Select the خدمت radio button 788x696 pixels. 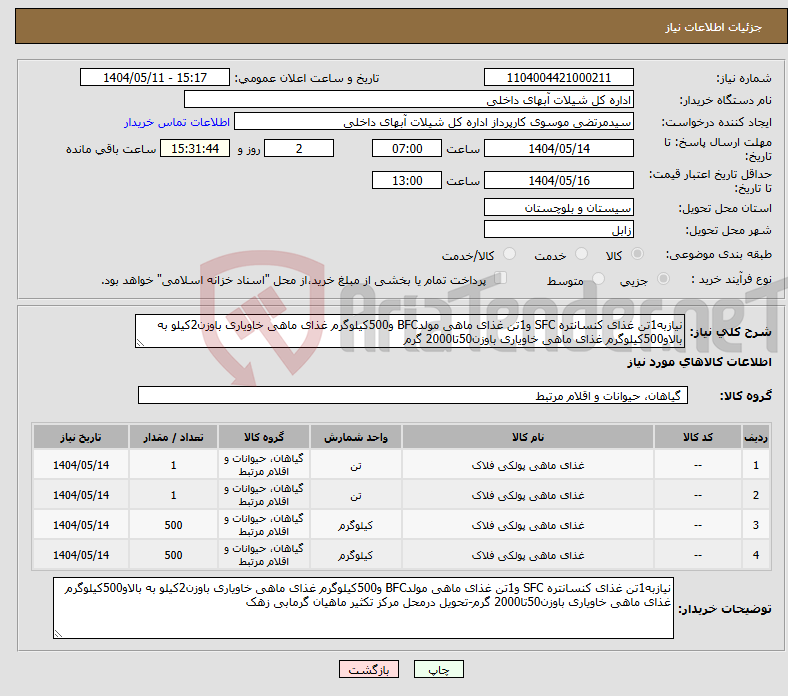pos(581,254)
